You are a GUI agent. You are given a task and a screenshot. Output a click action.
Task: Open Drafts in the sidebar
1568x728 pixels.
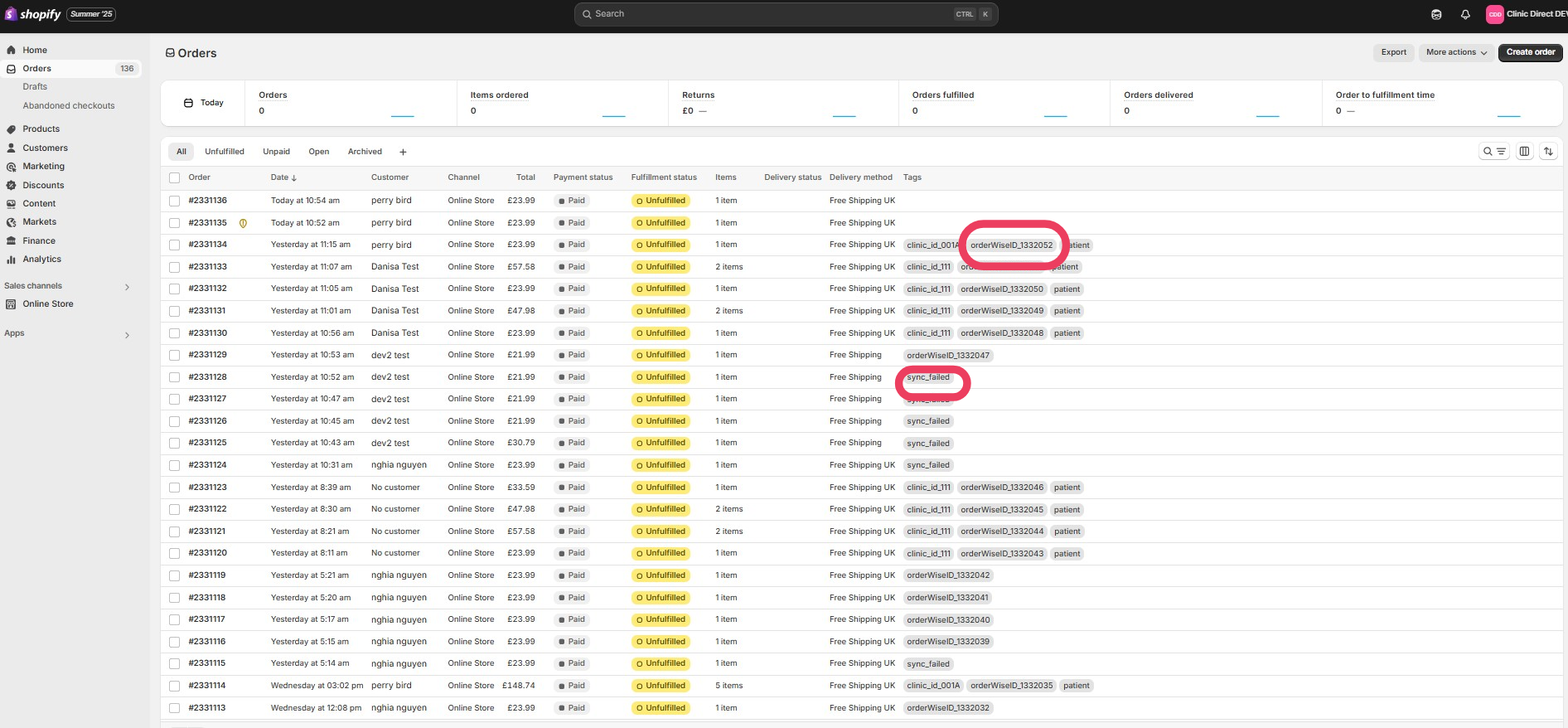(35, 86)
